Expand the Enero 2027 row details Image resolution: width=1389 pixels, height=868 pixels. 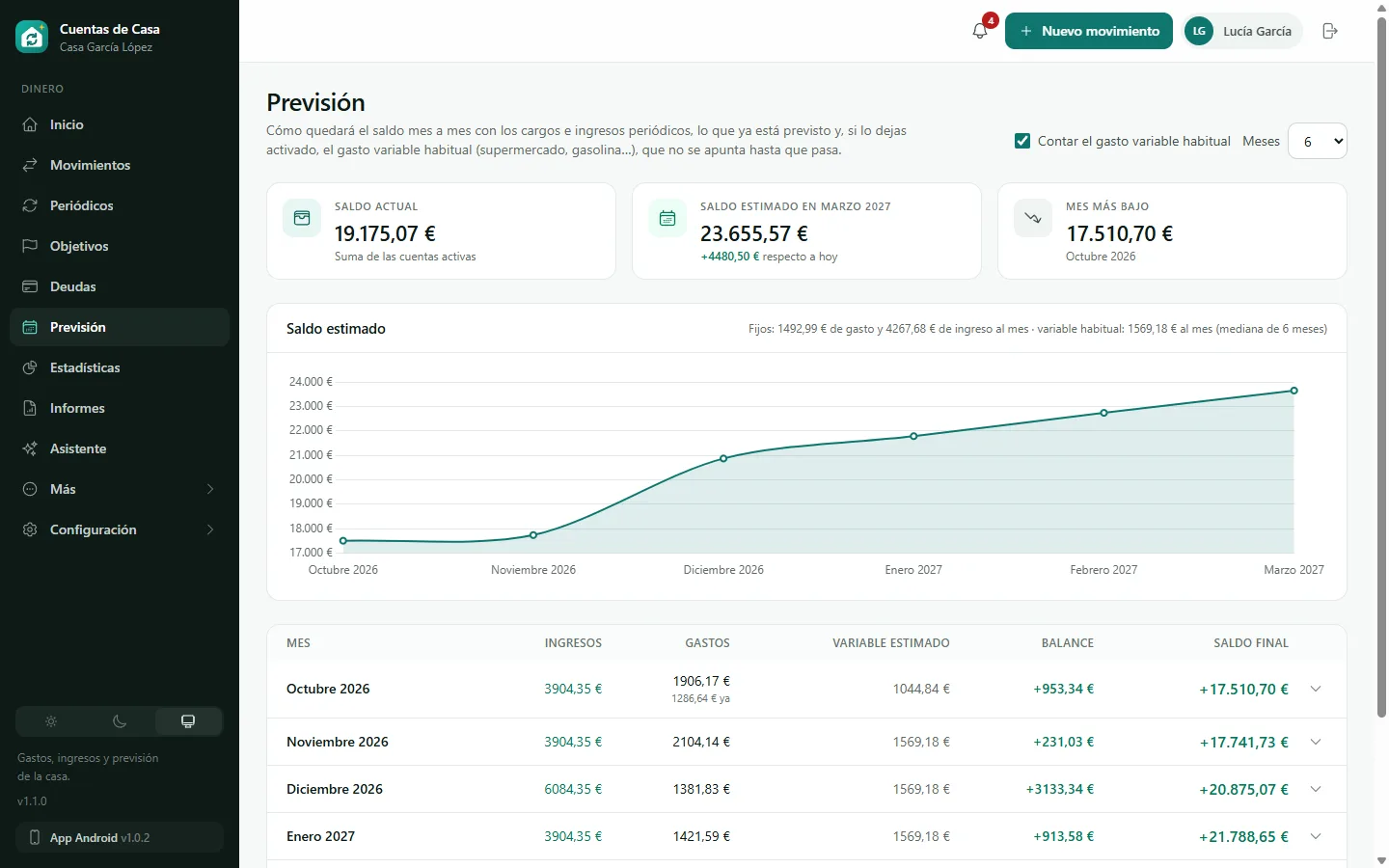tap(1316, 836)
